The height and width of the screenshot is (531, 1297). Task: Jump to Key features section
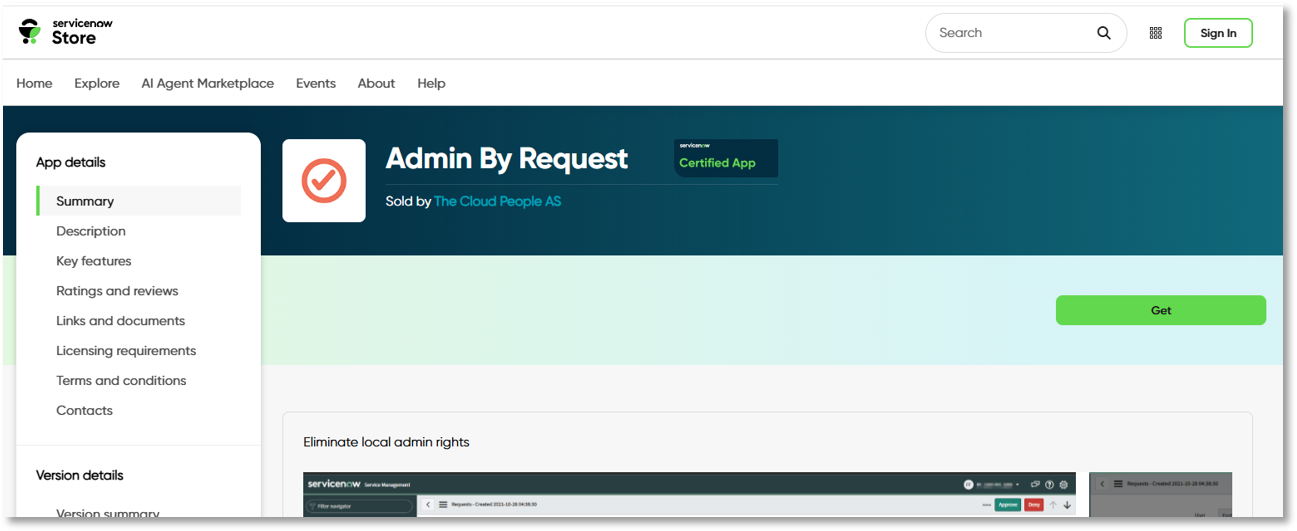(94, 261)
